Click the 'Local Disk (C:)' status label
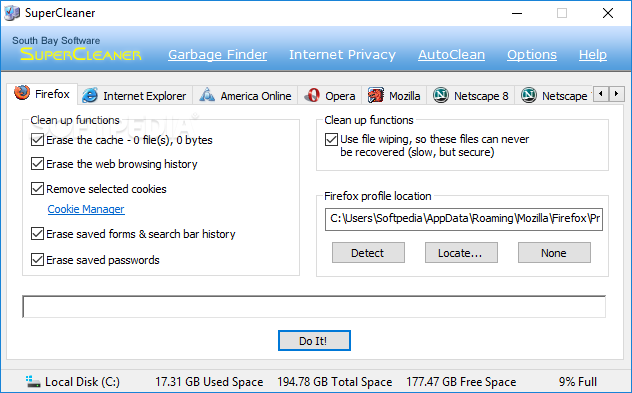 (82, 382)
